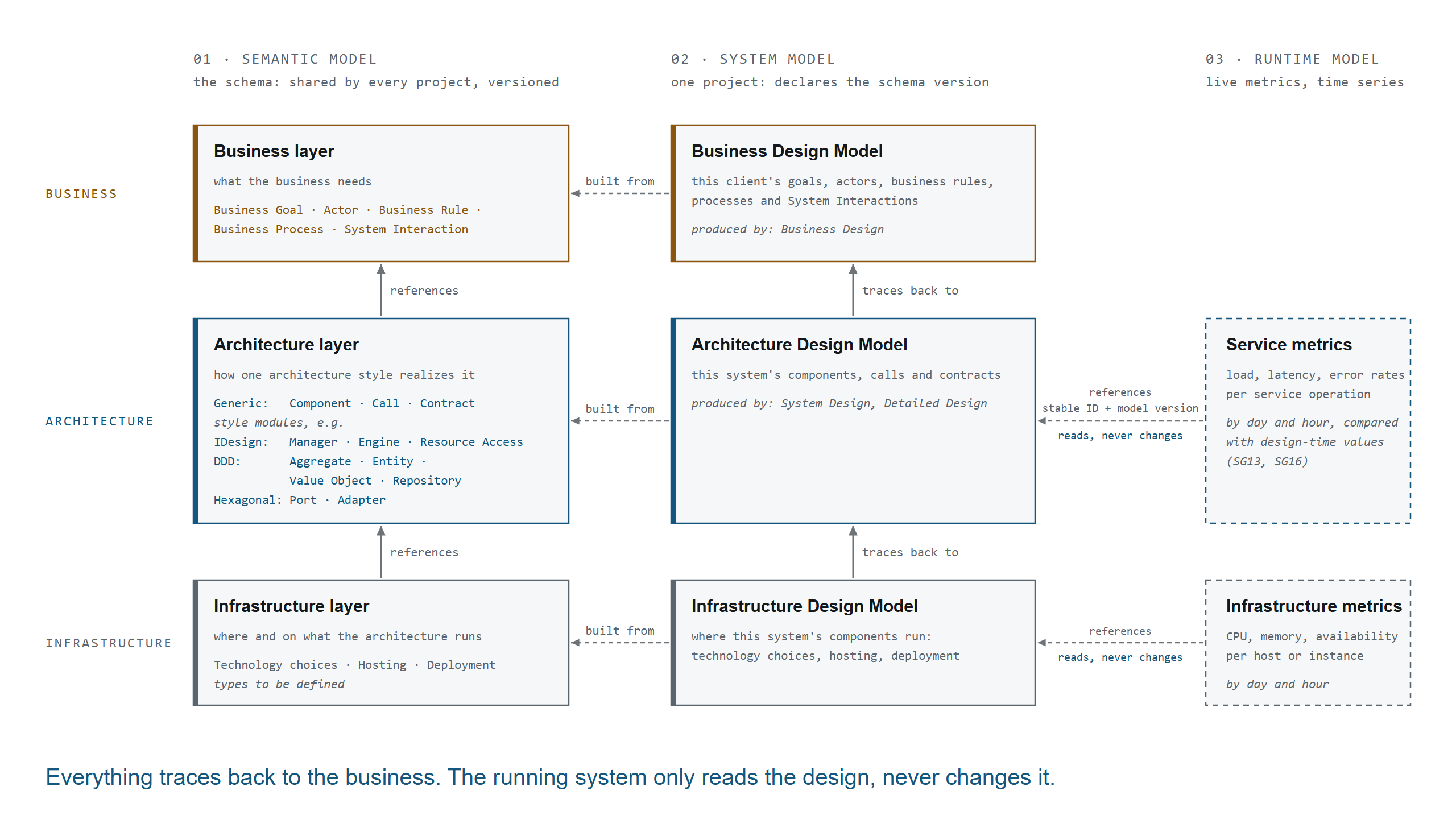Screen dimensions: 1456x819
Task: Select 'produced by: System Design, Detailed Design'
Action: click(839, 403)
